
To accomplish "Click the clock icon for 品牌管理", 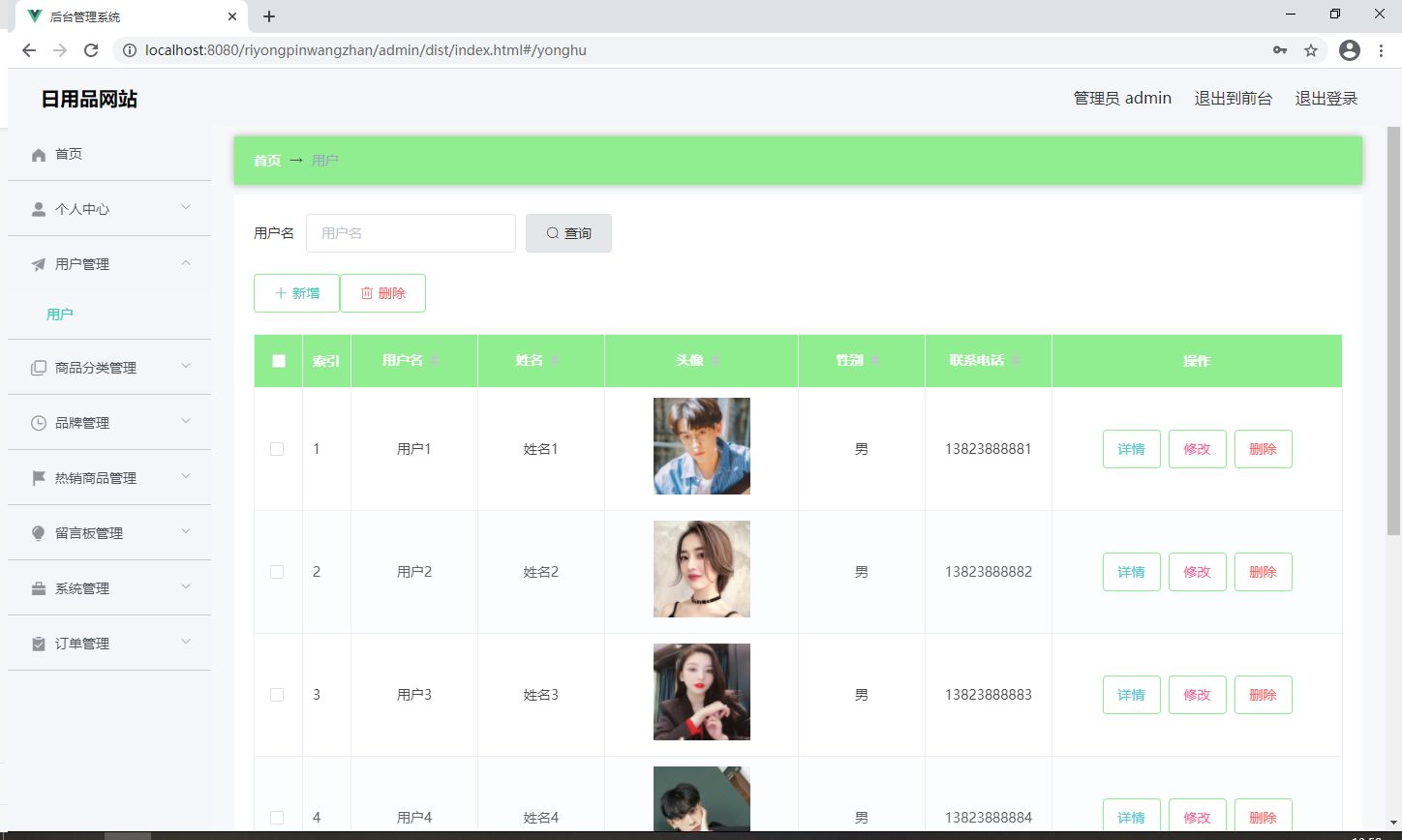I will (x=39, y=423).
